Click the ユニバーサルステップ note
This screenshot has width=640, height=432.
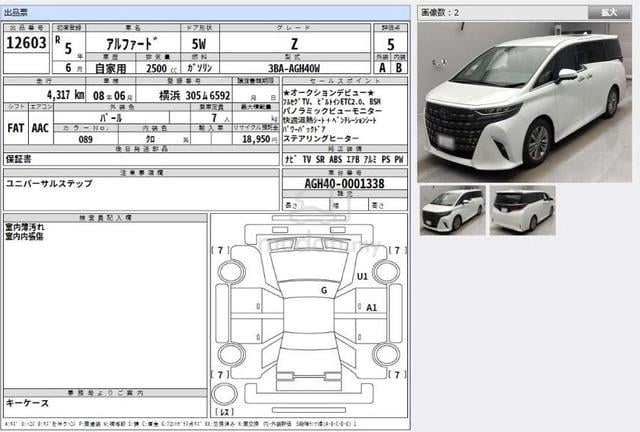click(x=49, y=183)
